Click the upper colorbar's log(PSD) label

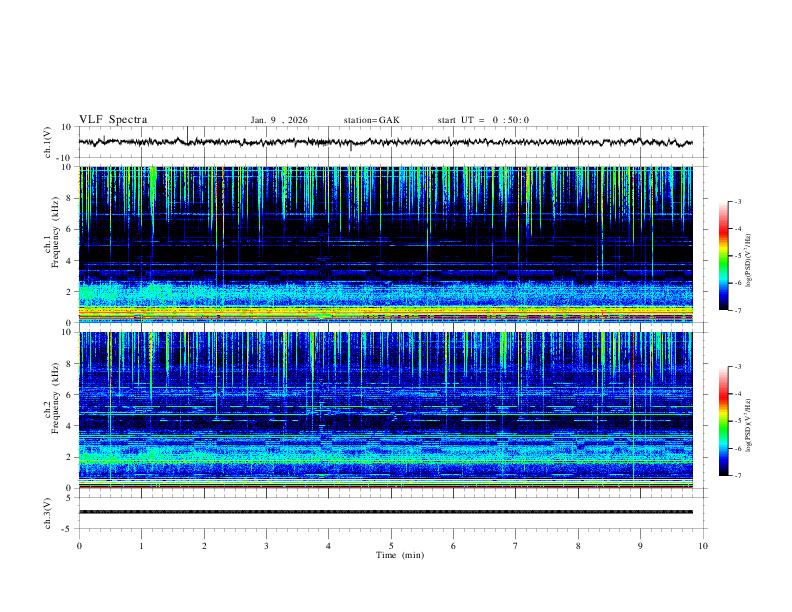click(x=748, y=260)
